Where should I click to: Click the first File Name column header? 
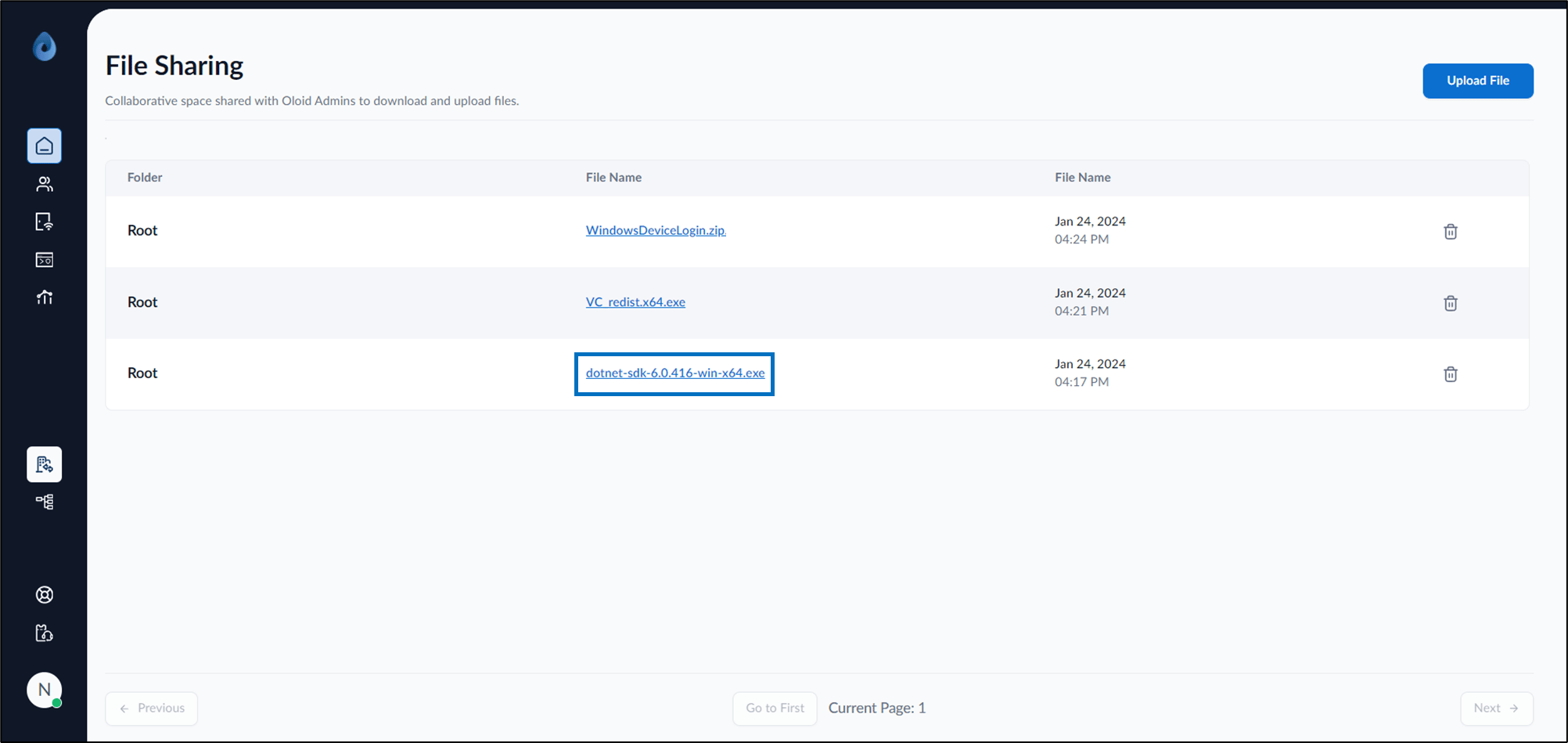coord(613,178)
